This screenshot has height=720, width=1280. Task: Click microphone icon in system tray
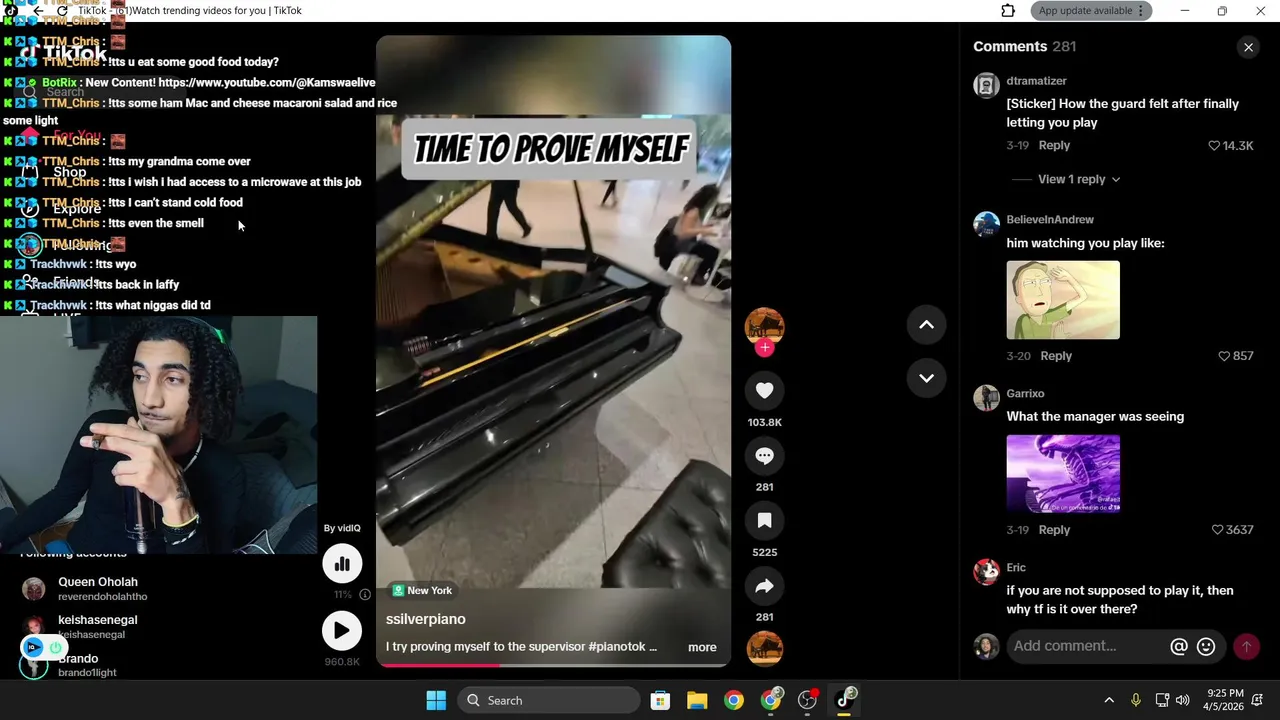[1135, 701]
